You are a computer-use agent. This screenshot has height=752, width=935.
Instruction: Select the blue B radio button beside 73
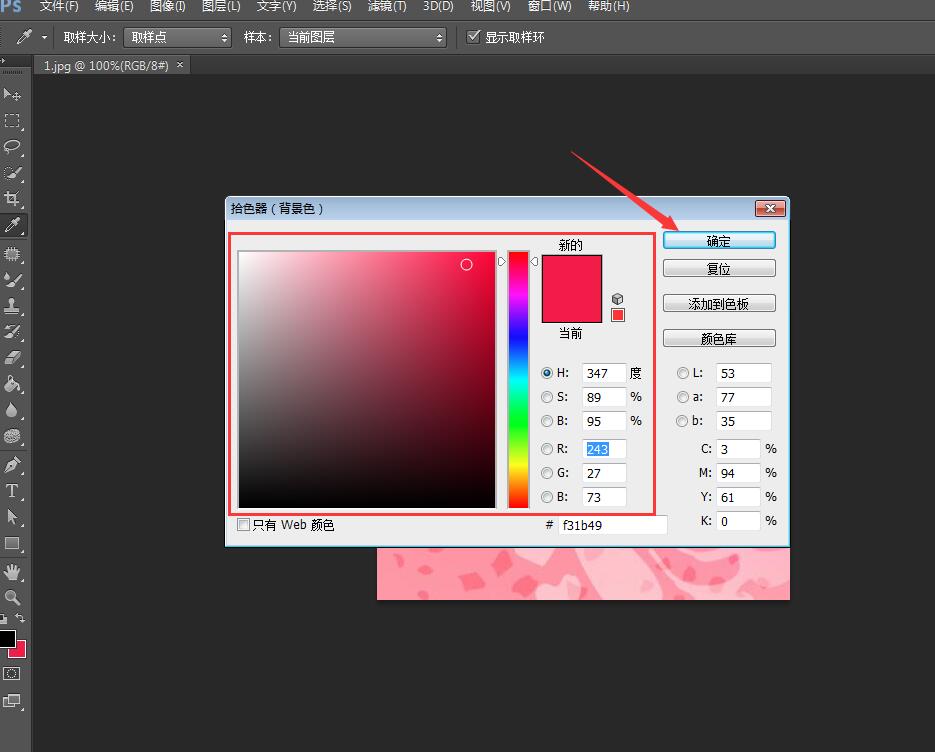[547, 497]
